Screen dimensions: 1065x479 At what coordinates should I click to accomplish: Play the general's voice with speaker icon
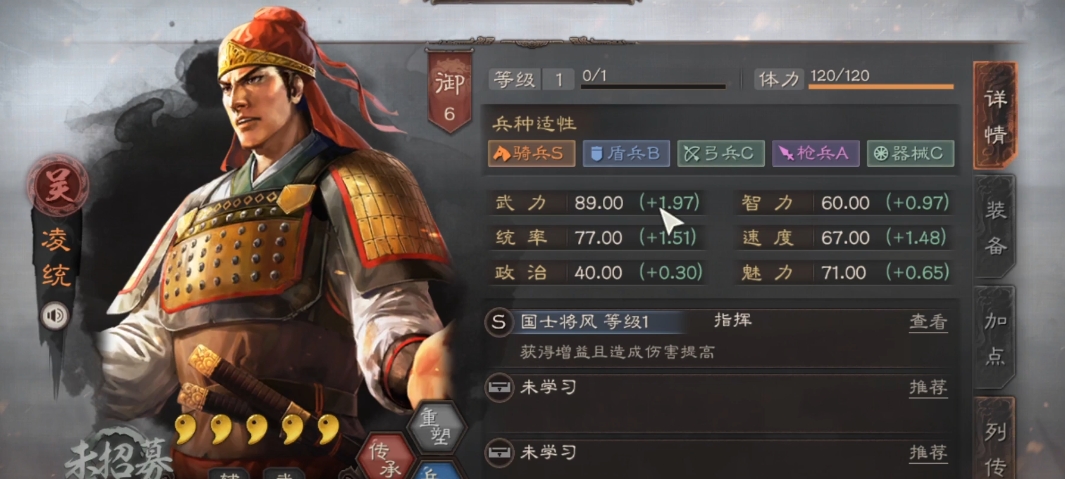55,316
